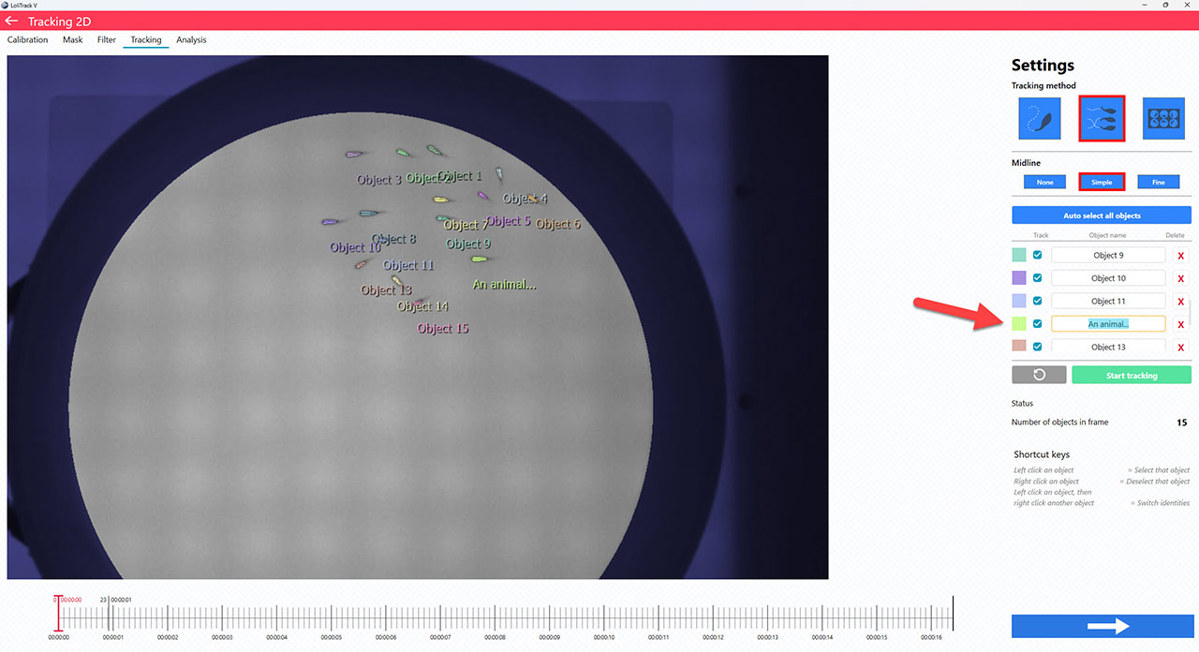The height and width of the screenshot is (652, 1199).
Task: Switch to the Tracking tab
Action: [x=145, y=40]
